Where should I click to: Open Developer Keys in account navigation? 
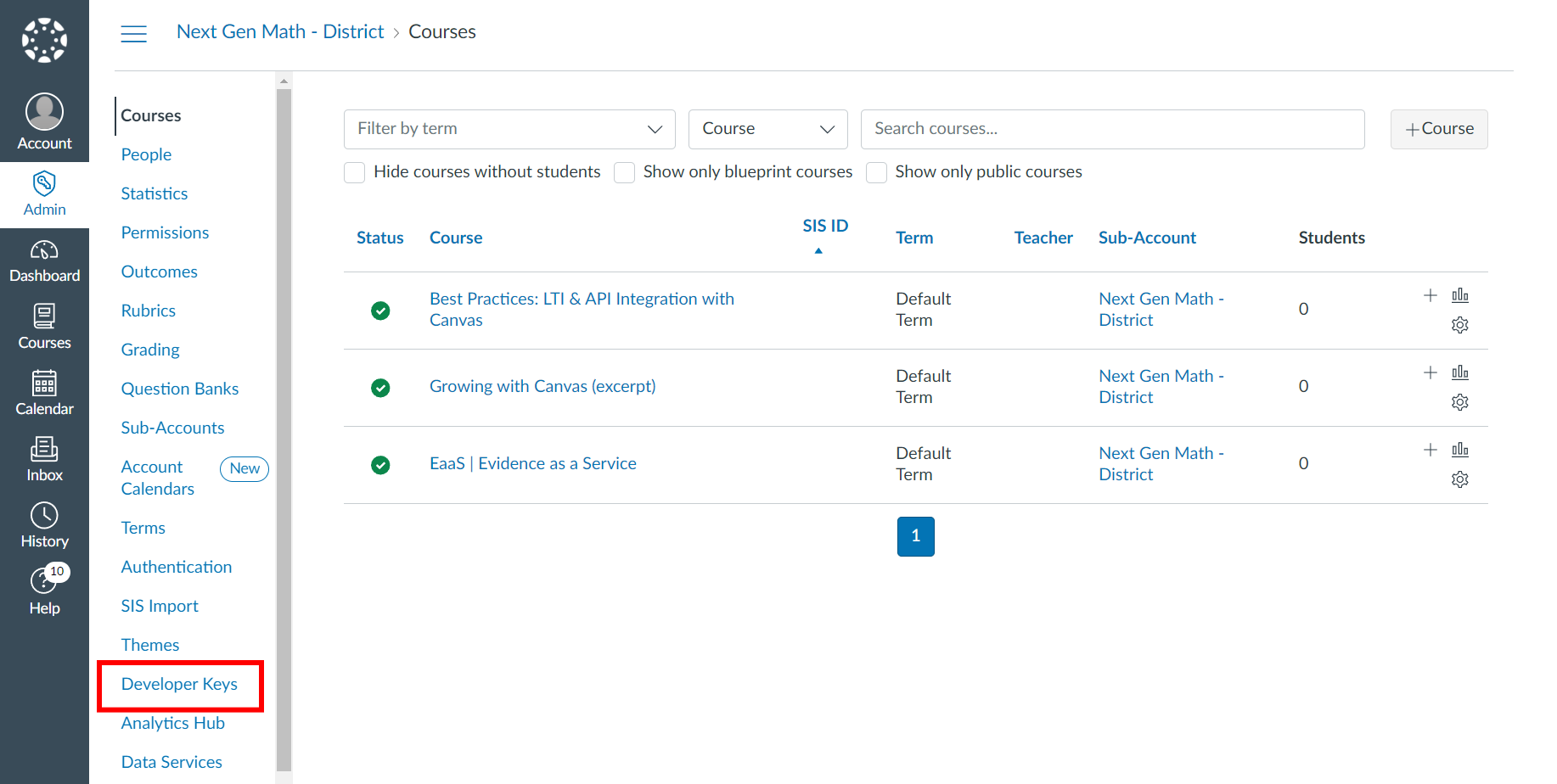[179, 684]
